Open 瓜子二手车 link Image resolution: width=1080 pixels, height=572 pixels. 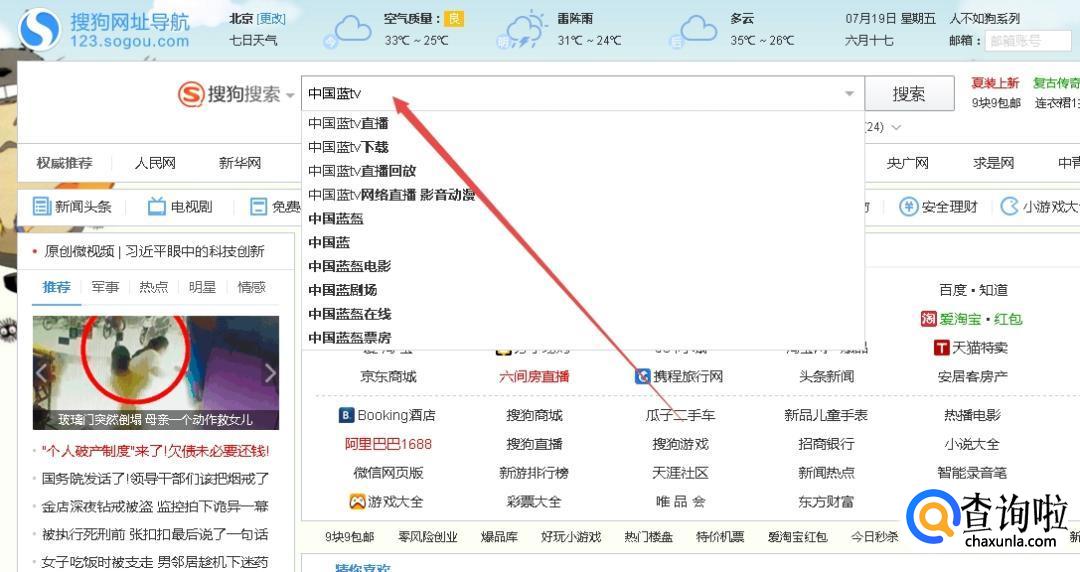coord(680,415)
